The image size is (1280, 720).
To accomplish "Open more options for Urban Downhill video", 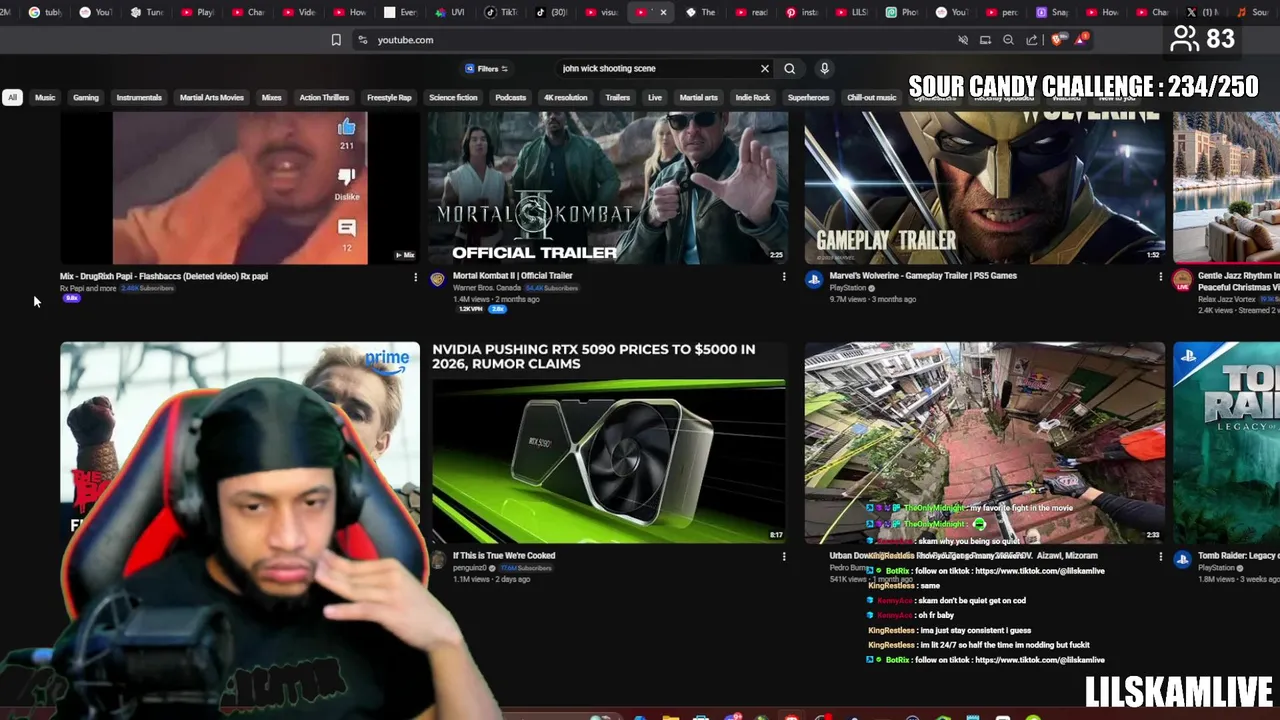I will (1160, 556).
